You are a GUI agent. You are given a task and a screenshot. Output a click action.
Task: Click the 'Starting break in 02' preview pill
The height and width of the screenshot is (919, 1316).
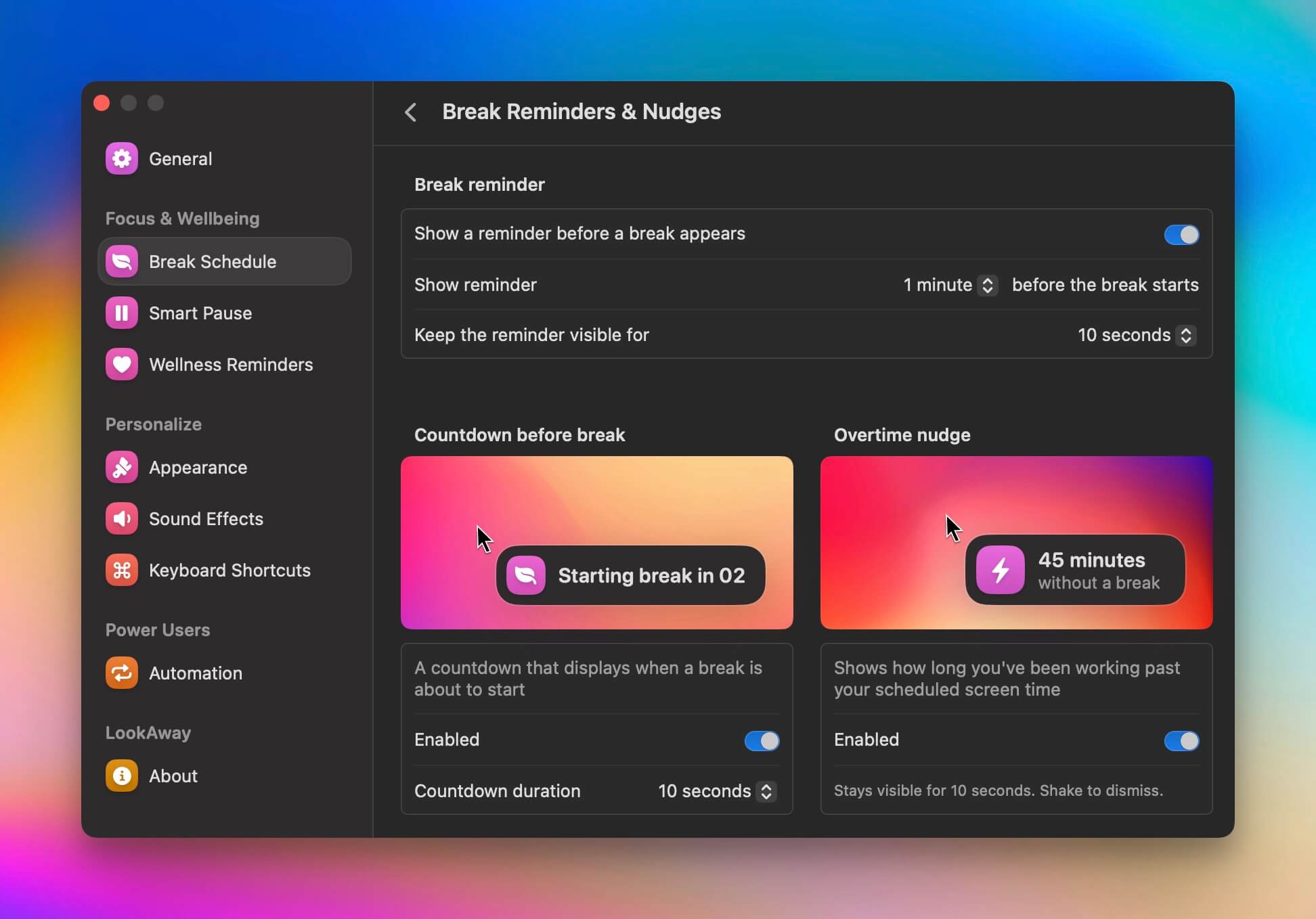[x=630, y=575]
